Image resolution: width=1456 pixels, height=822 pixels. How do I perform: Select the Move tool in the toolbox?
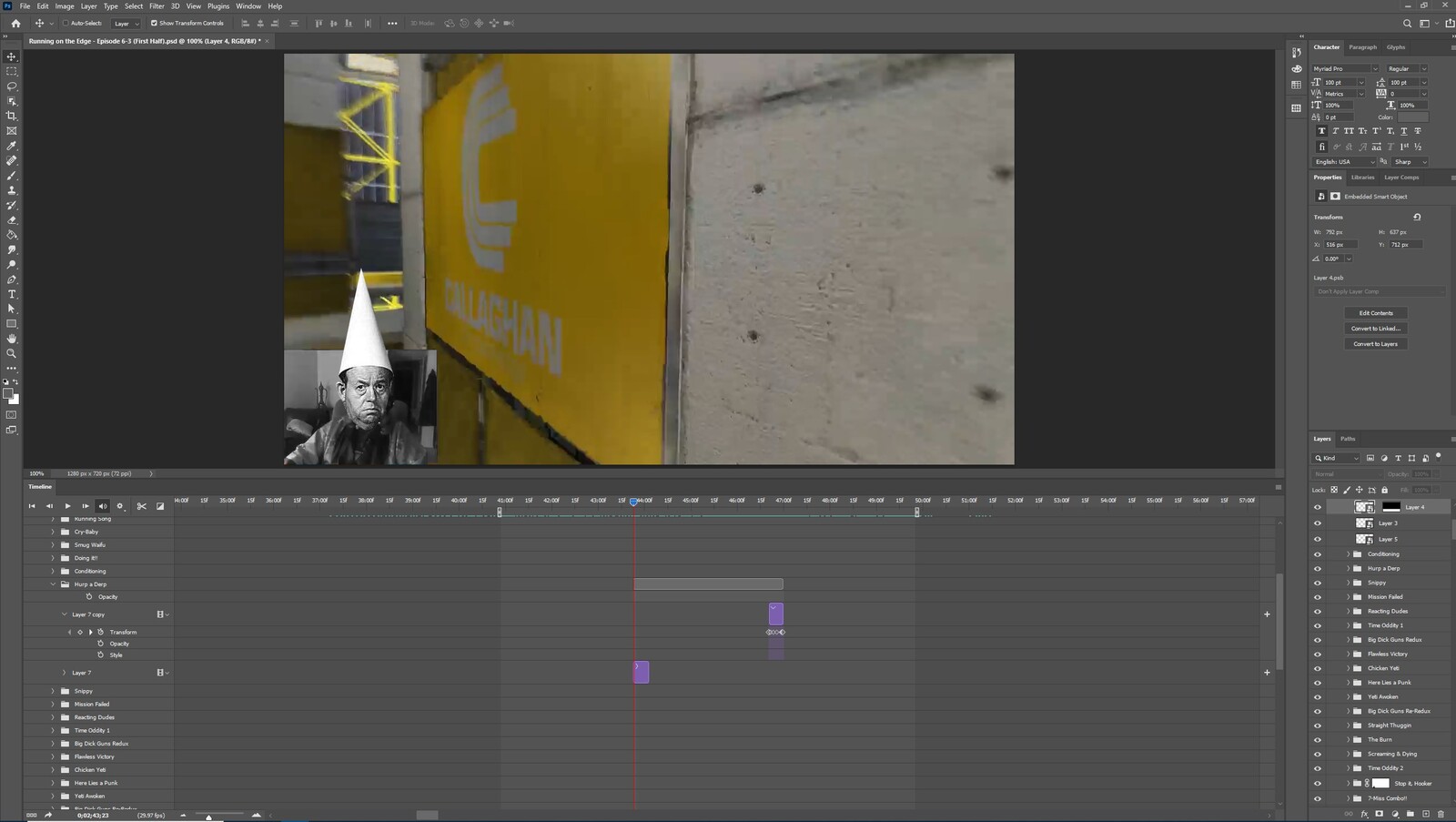click(12, 56)
